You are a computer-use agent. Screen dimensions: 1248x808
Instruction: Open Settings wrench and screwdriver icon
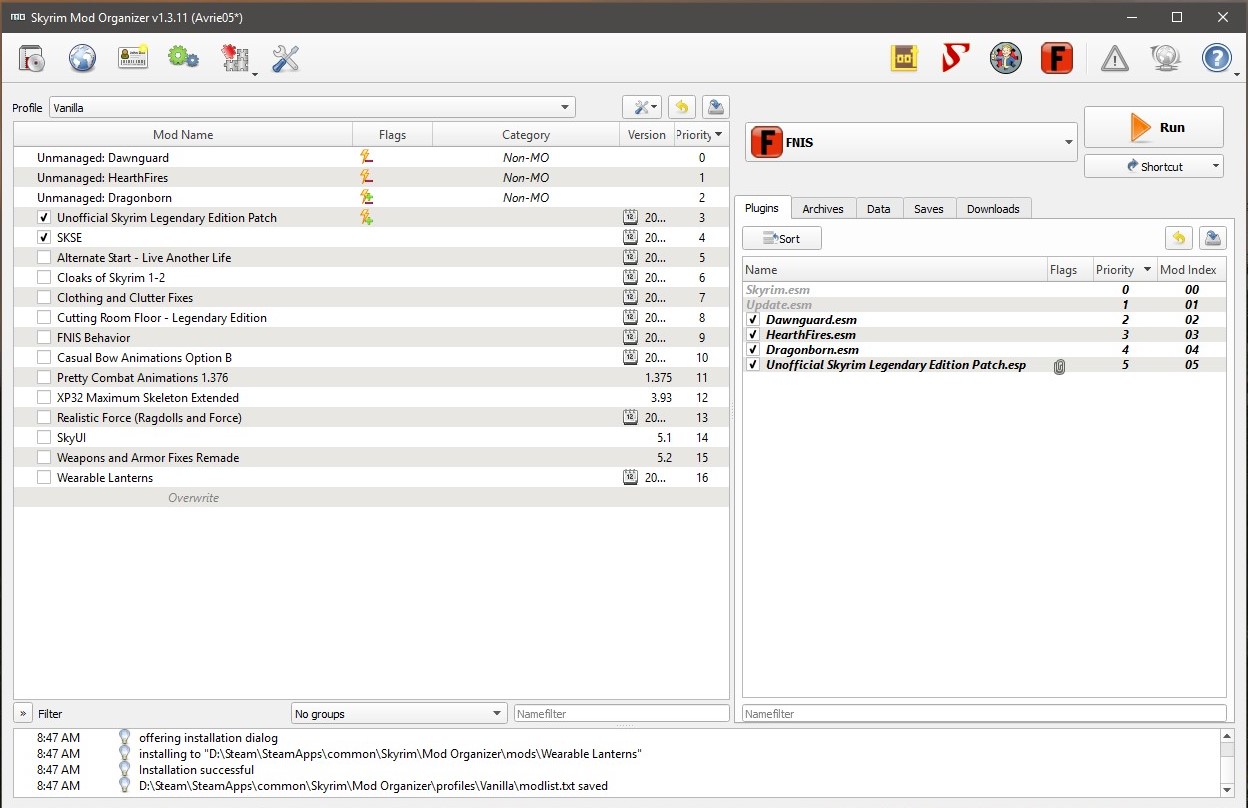(x=286, y=59)
